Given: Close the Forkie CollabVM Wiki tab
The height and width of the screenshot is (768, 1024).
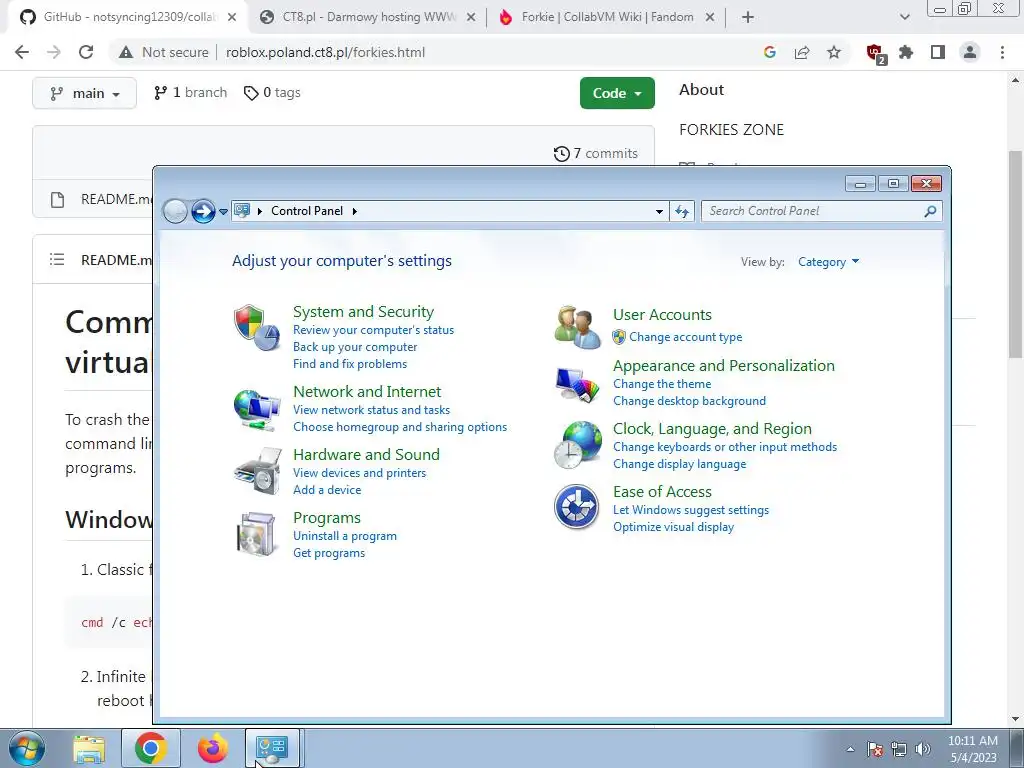Looking at the screenshot, I should 710,18.
